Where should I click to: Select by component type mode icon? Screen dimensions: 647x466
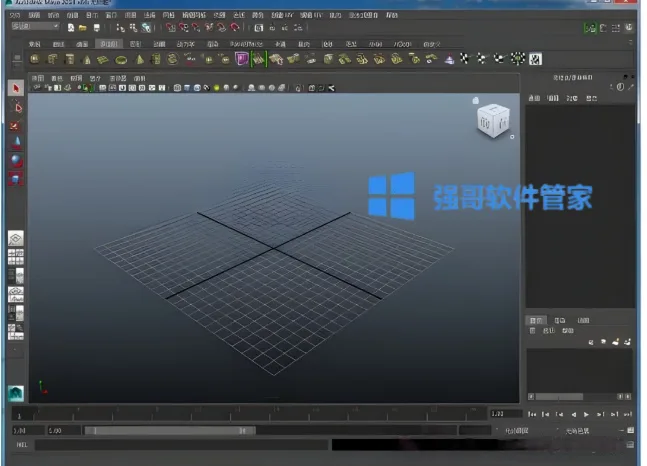pos(146,28)
